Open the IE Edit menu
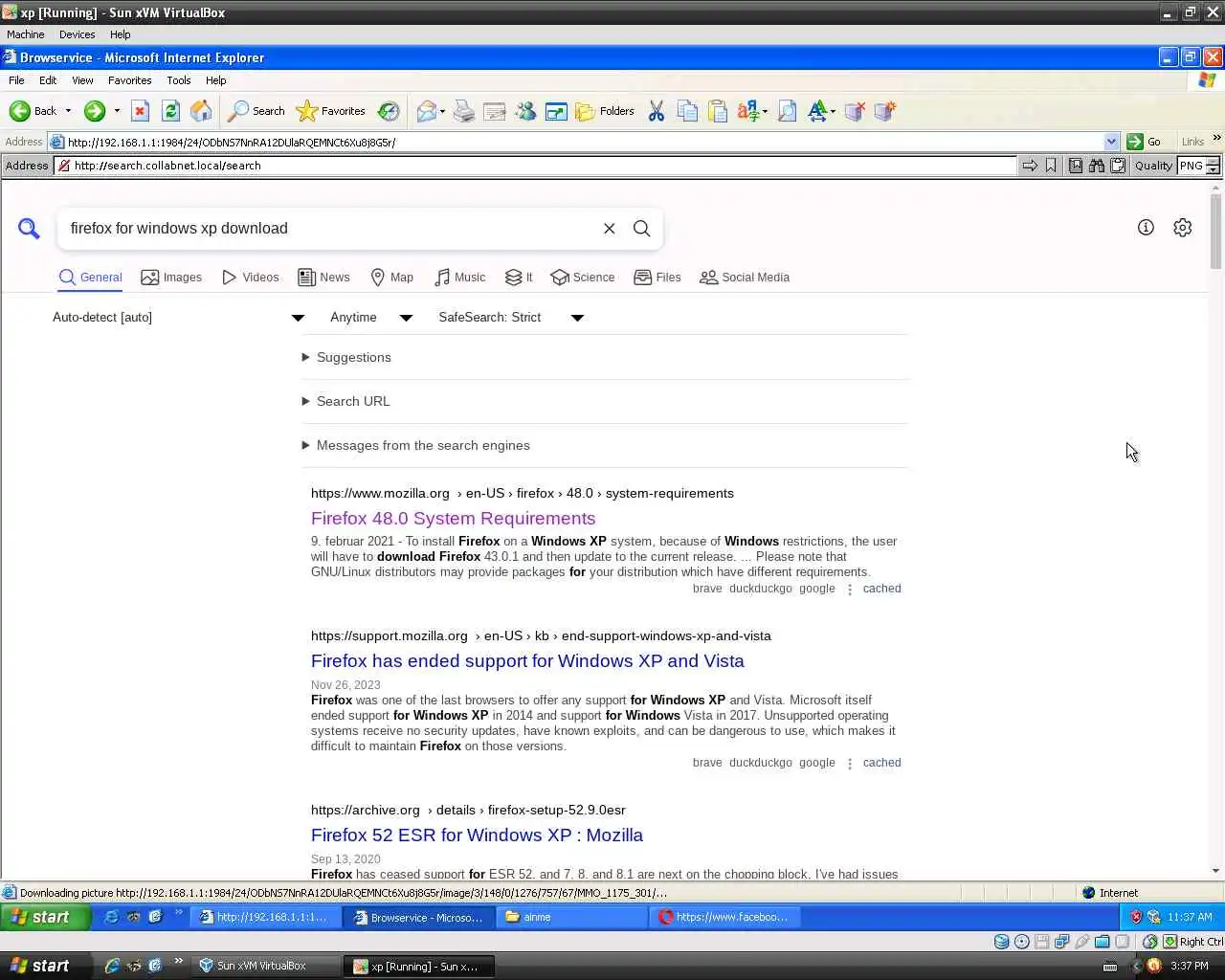 48,80
